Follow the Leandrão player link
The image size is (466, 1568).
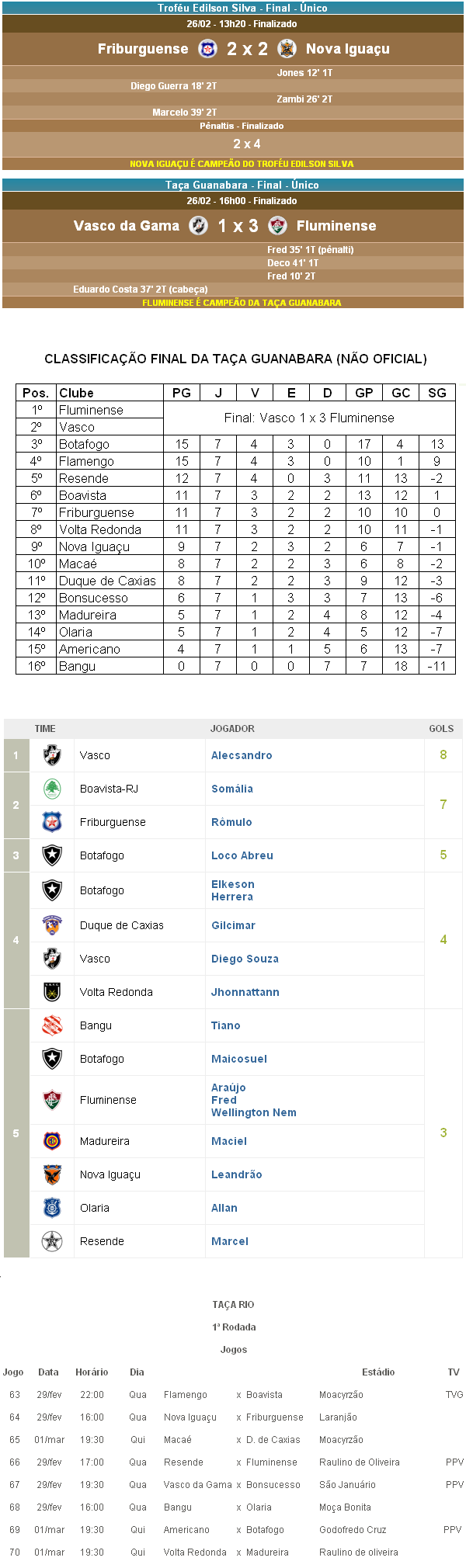pyautogui.click(x=237, y=1174)
